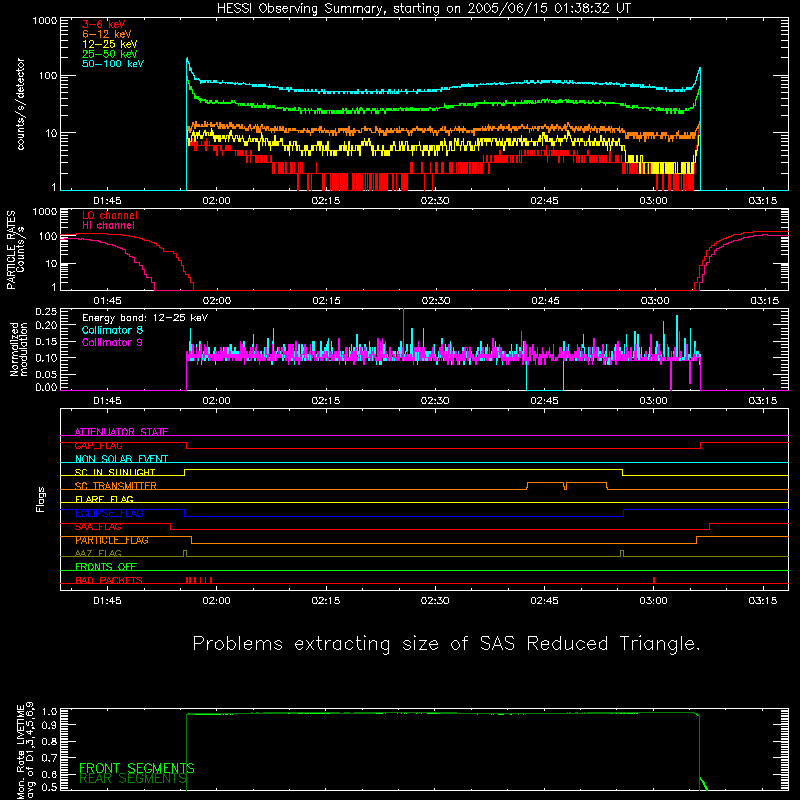Select the 6-12 keV legend label

point(106,34)
